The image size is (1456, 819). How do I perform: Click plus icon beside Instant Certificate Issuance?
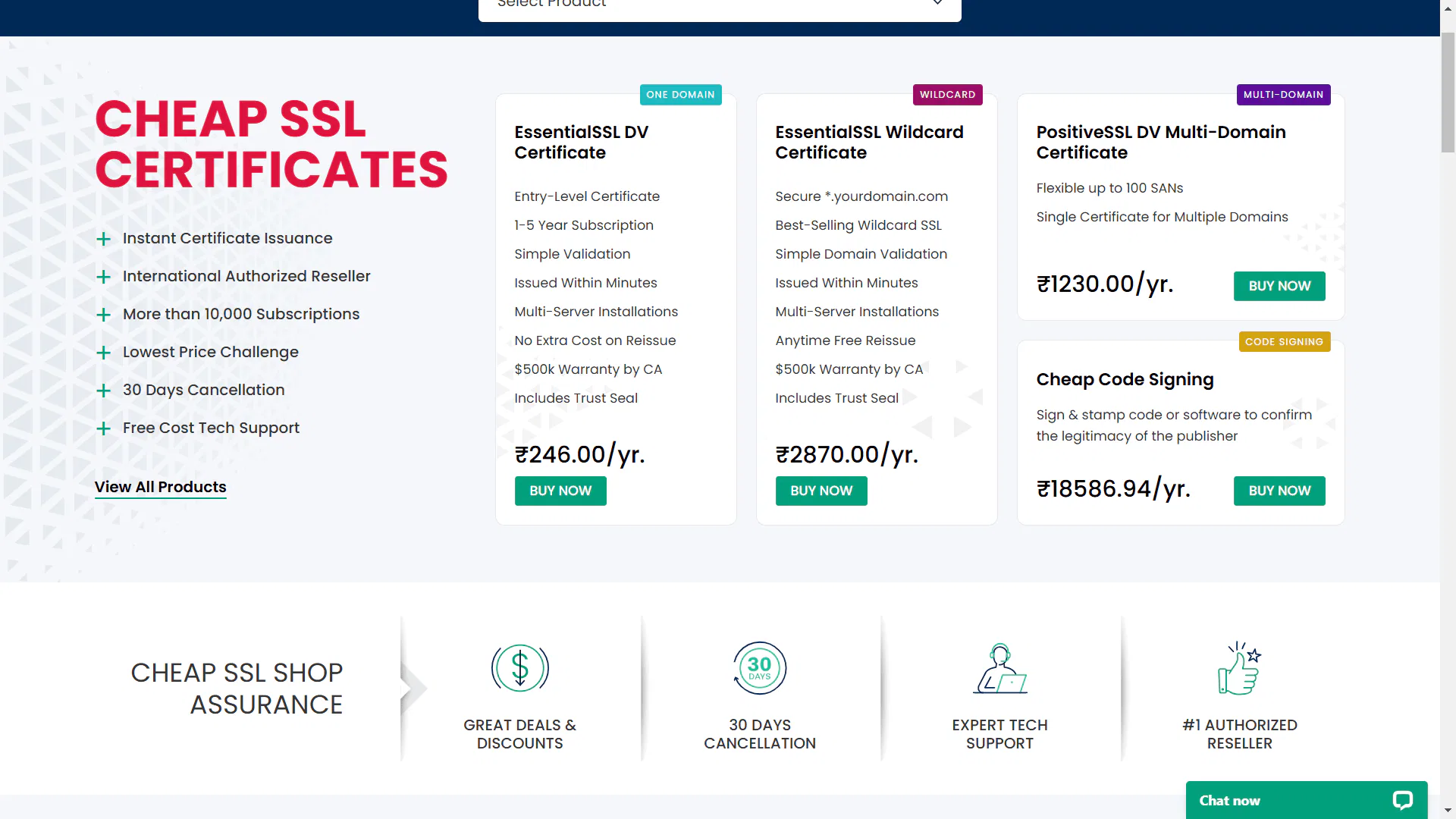(x=104, y=239)
